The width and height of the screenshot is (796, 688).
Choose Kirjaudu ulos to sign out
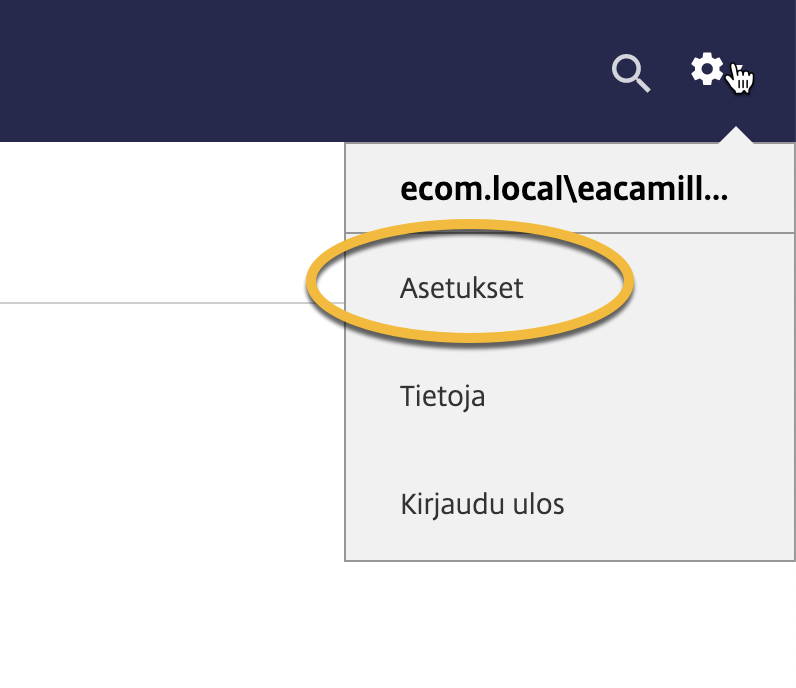click(570, 504)
